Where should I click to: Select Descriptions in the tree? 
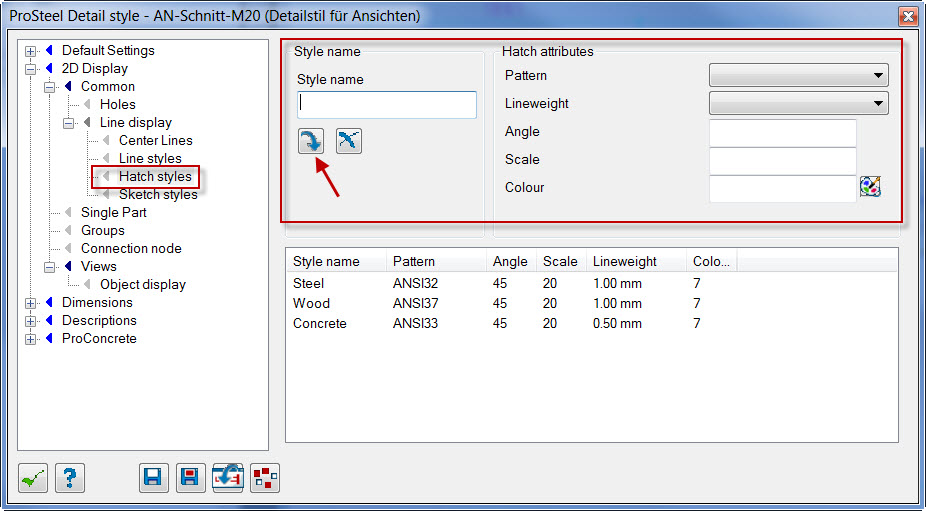coord(99,321)
